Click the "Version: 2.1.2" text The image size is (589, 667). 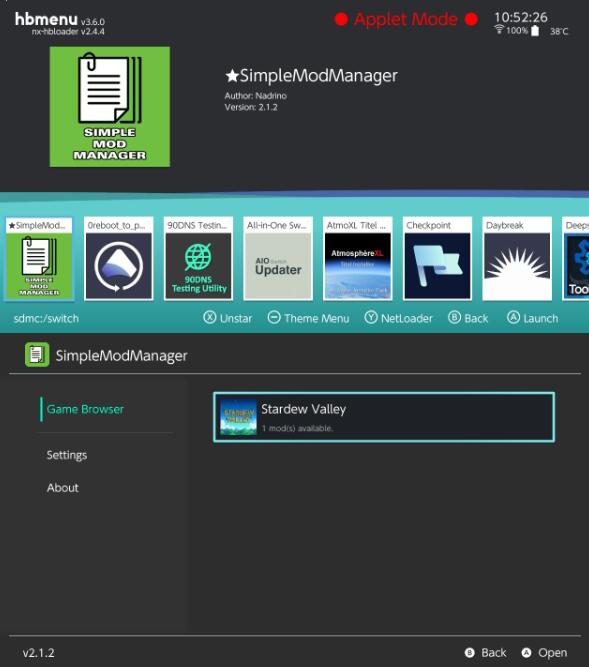251,107
